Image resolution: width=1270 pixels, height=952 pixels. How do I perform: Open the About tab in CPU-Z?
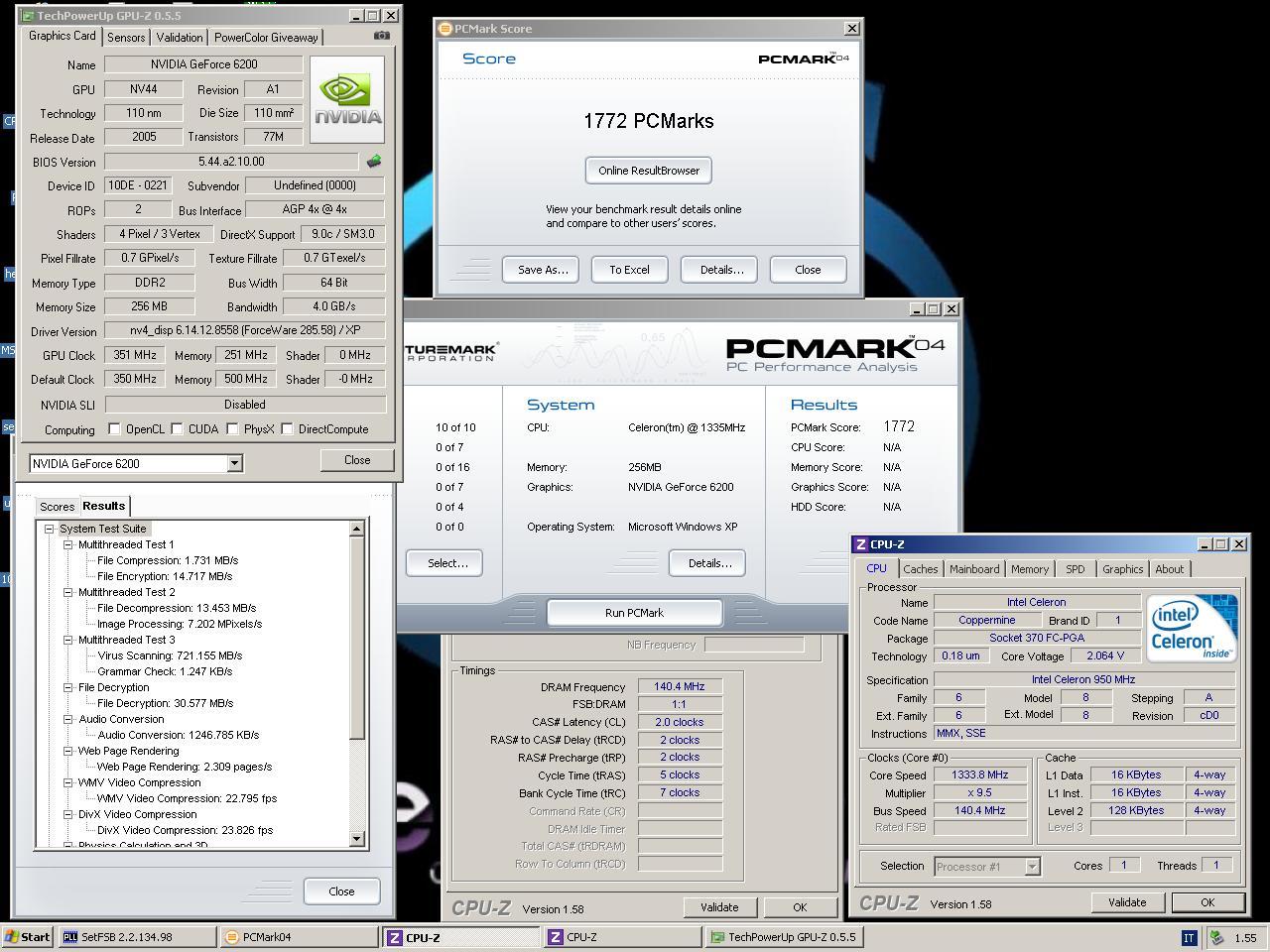point(1169,569)
